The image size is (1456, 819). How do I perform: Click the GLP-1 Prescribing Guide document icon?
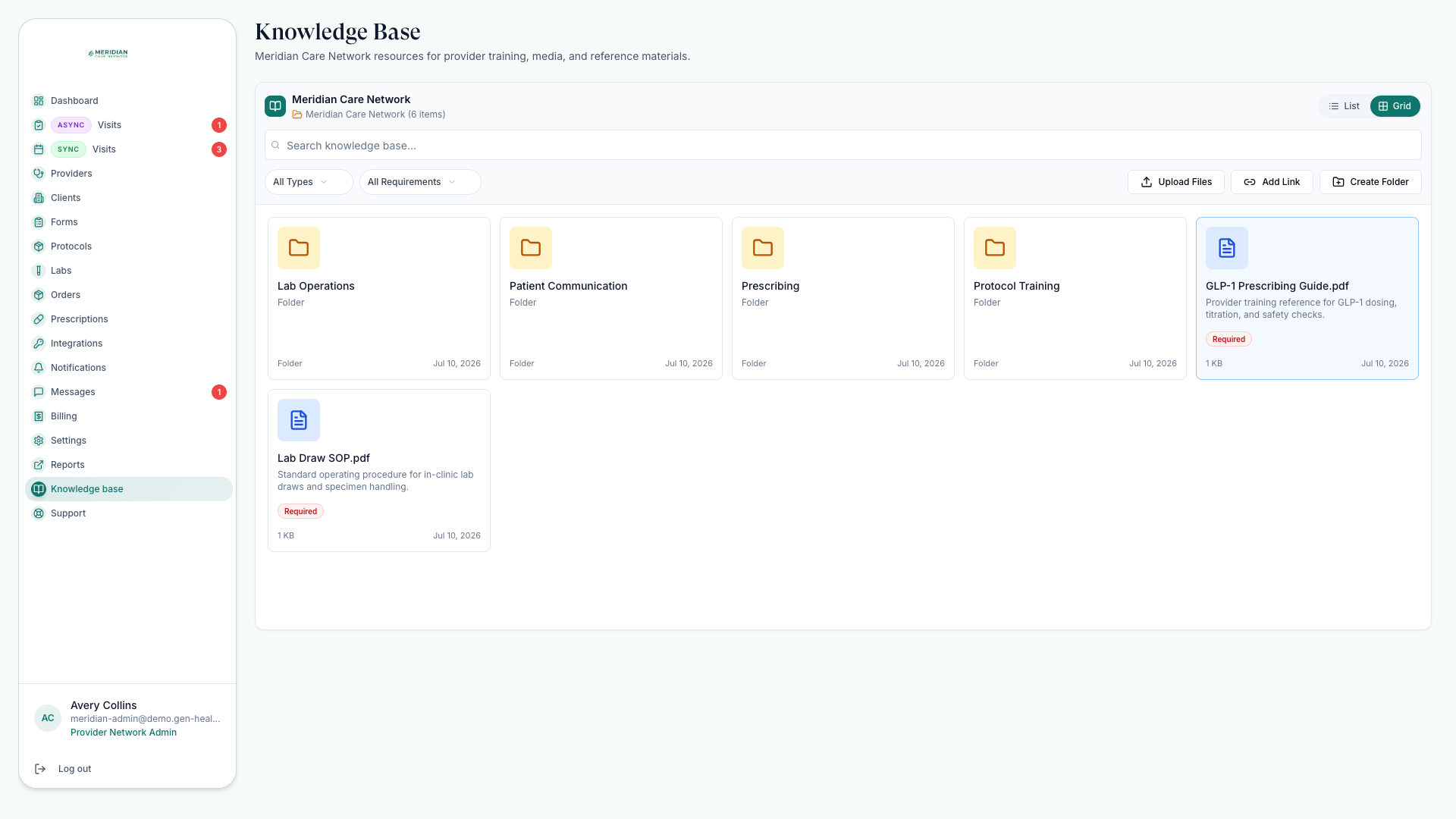pos(1227,248)
